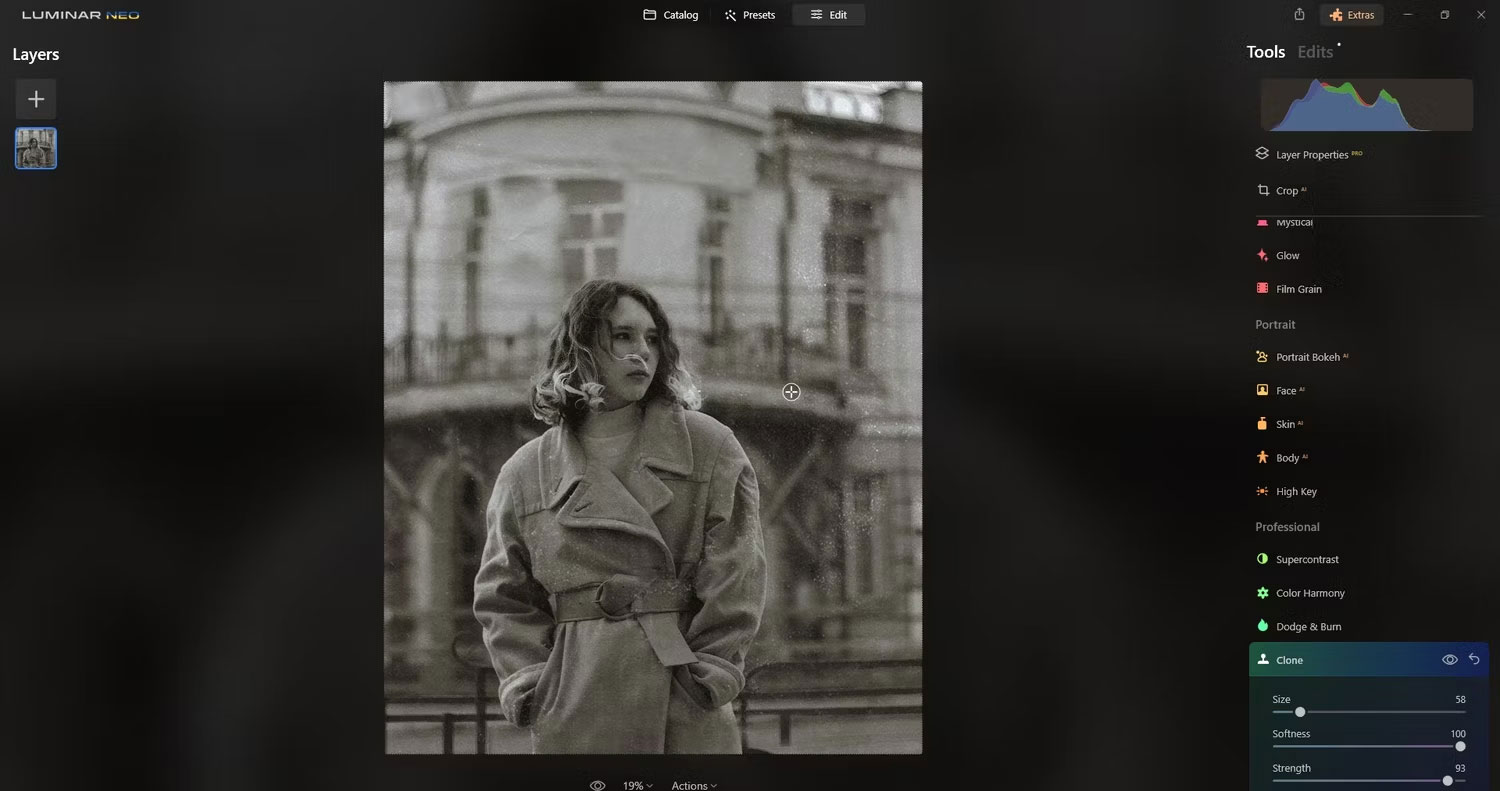Open the Body tool label
Viewport: 1500px width, 791px height.
1287,457
